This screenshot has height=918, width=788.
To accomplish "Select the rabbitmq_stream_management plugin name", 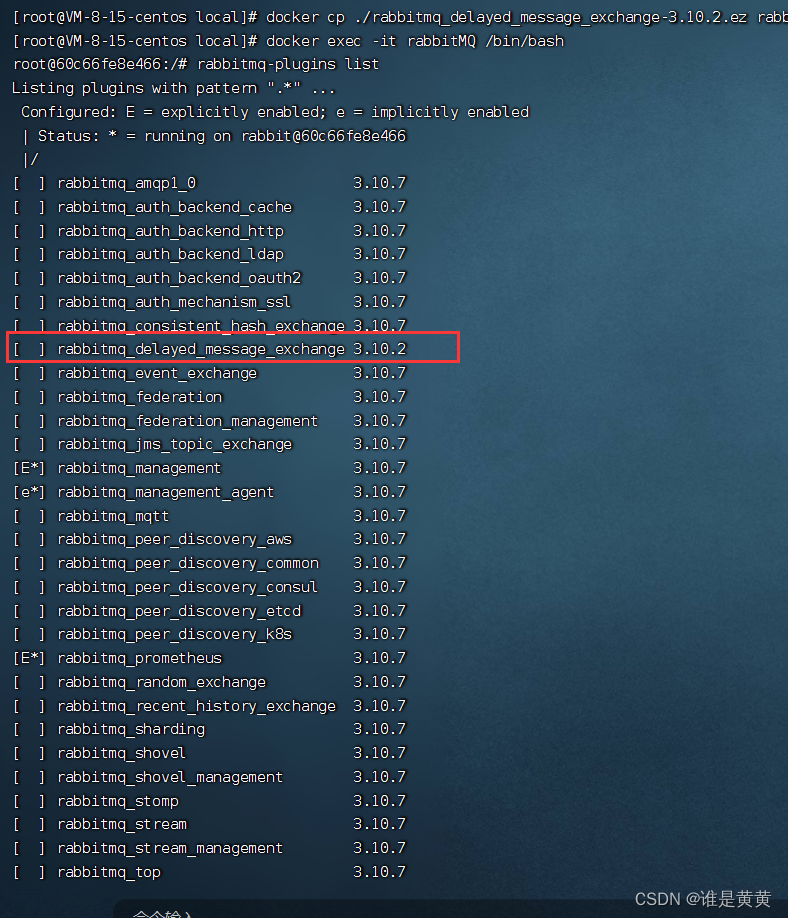I will point(170,848).
